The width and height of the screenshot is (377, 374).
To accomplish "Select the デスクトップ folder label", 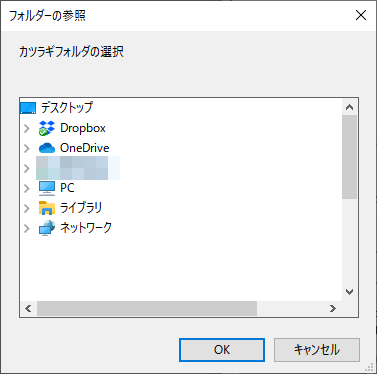I will point(67,108).
